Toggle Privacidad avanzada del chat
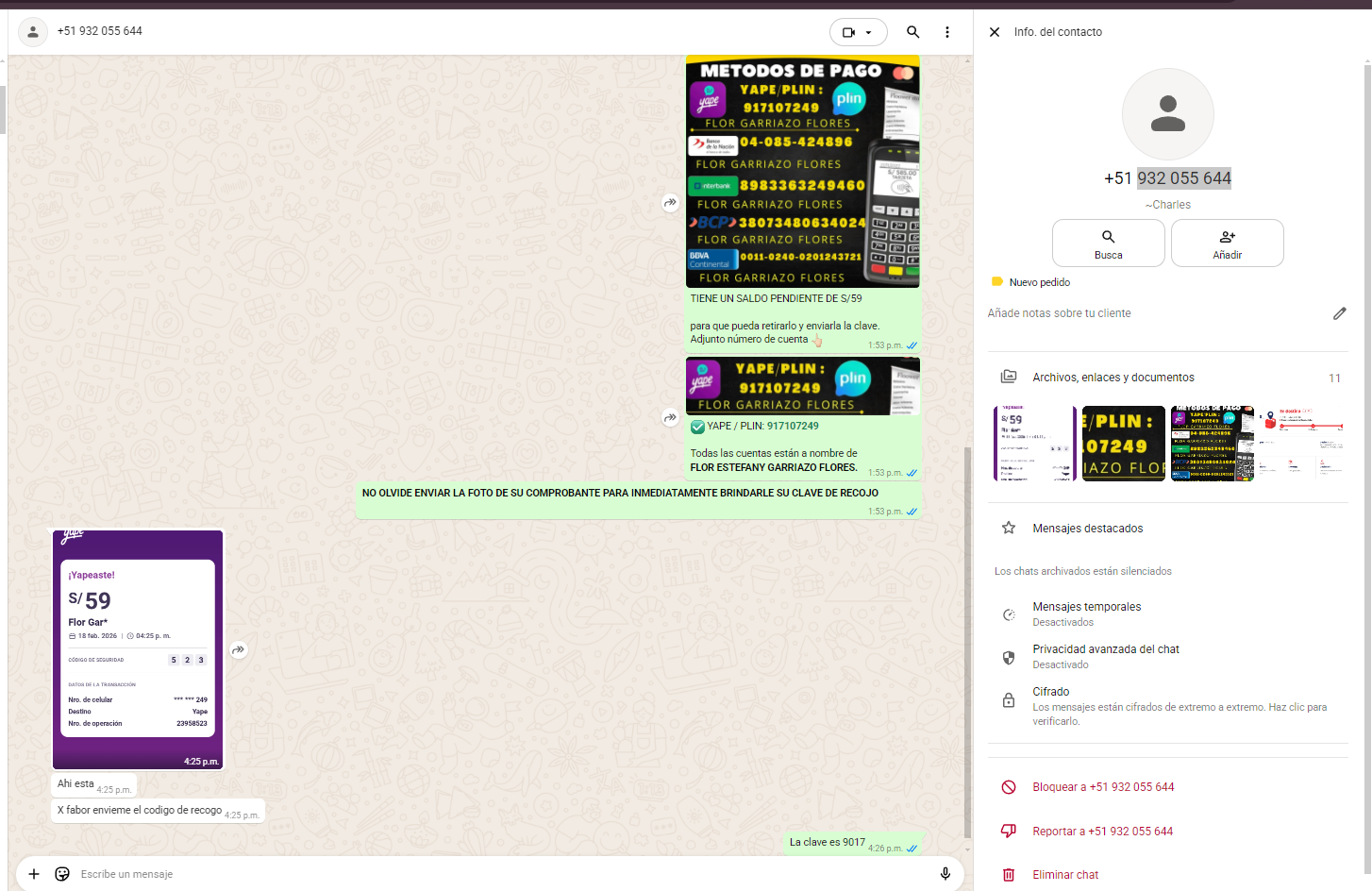The width and height of the screenshot is (1372, 891). [1105, 656]
